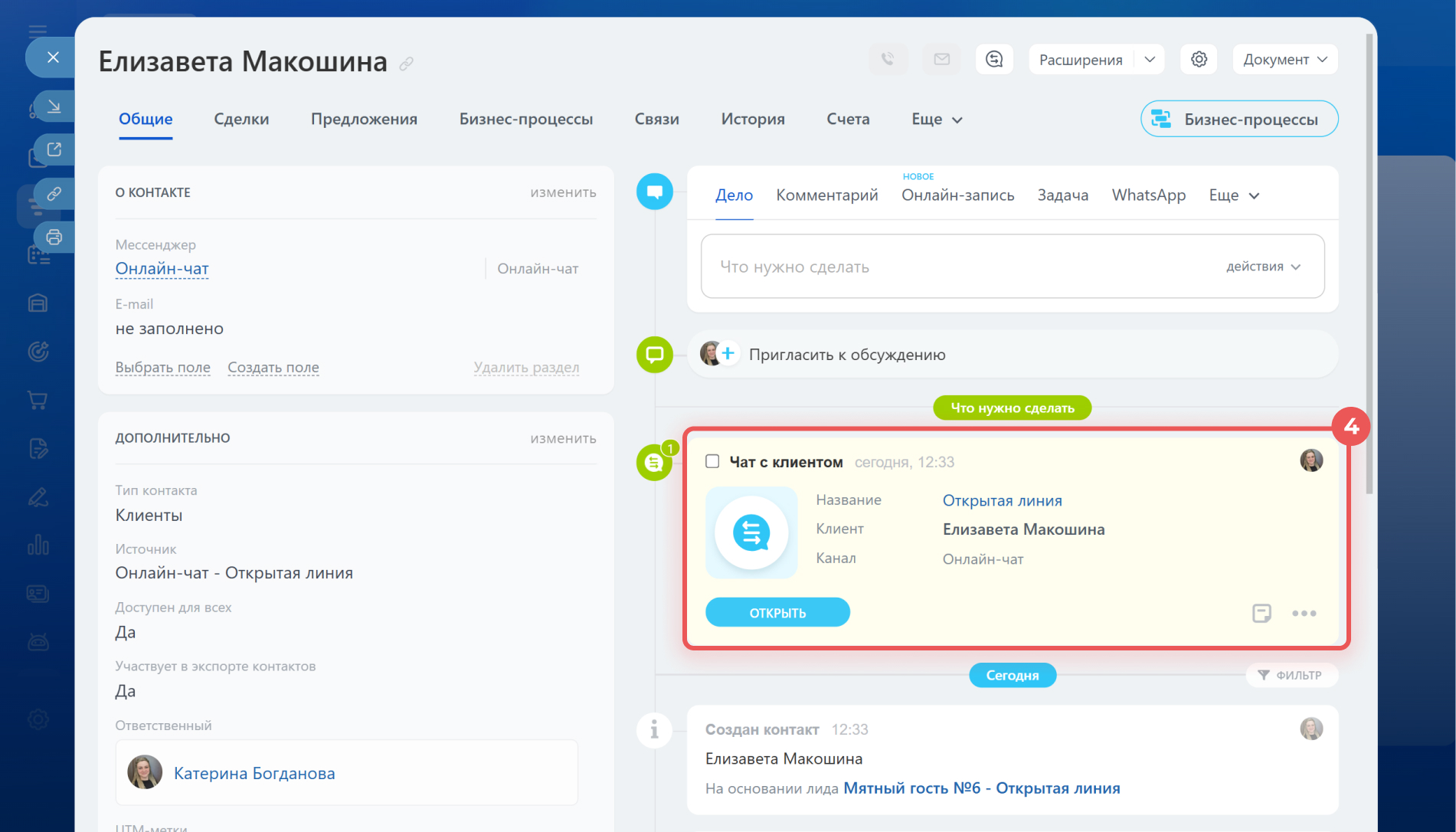Open the settings gear icon
Screen dimensions: 1456x832
(1199, 59)
